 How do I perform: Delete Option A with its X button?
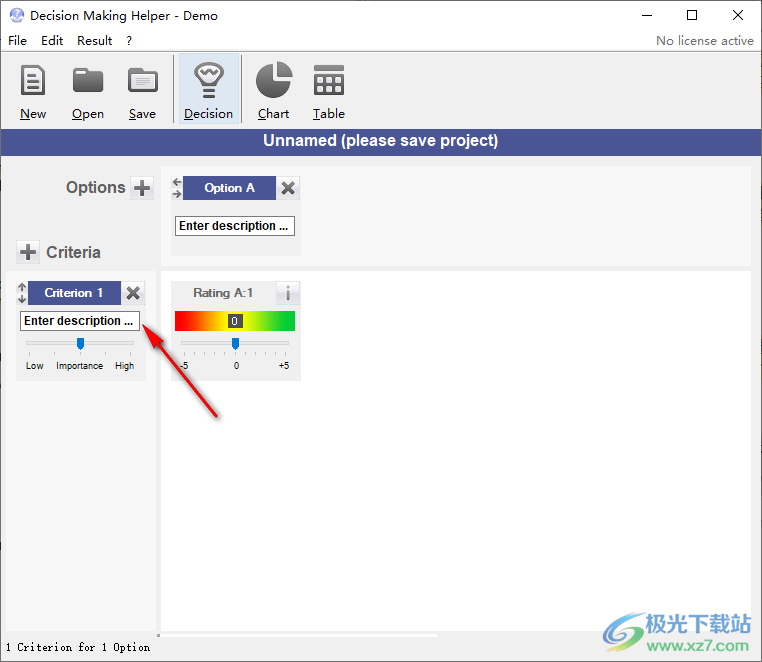[288, 188]
